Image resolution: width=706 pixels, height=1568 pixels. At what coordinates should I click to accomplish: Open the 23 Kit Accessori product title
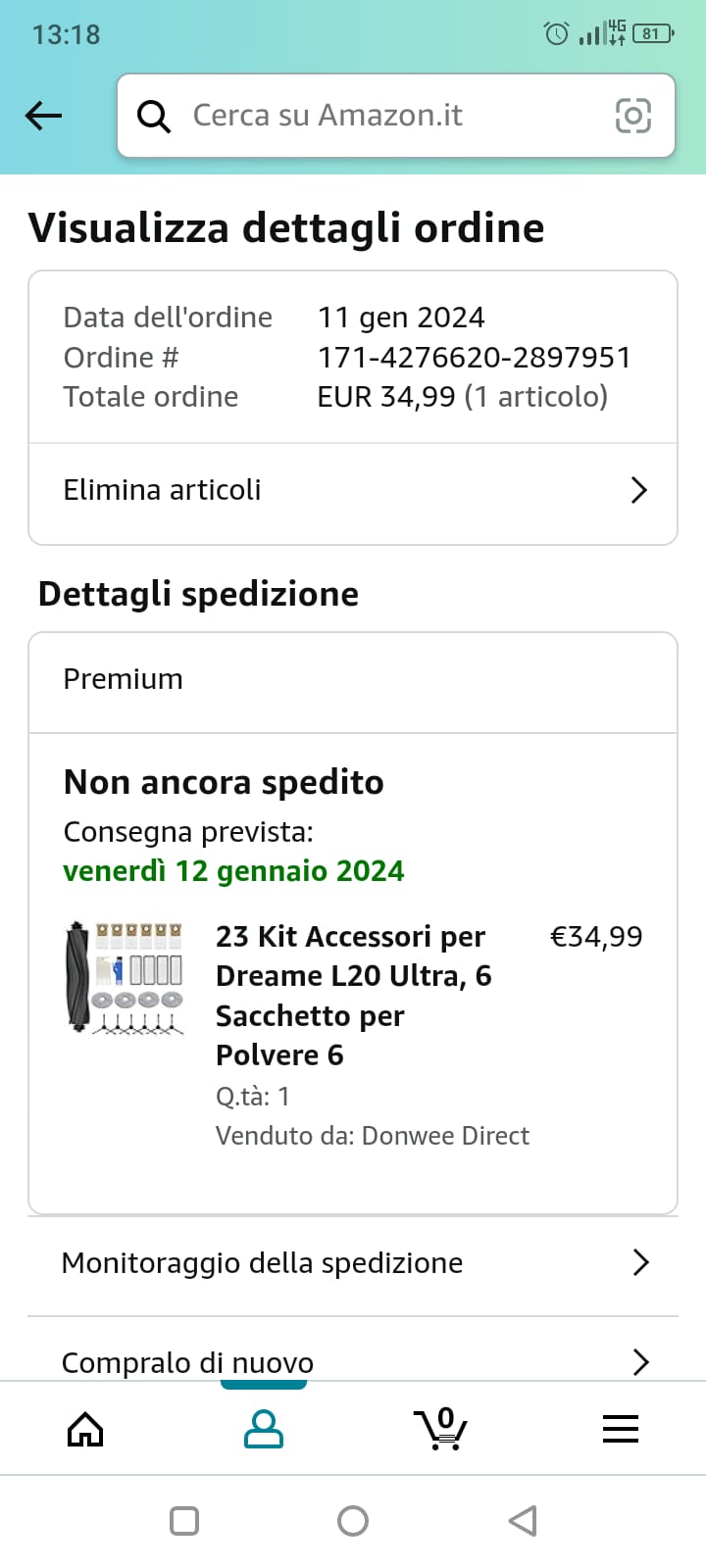pyautogui.click(x=353, y=996)
